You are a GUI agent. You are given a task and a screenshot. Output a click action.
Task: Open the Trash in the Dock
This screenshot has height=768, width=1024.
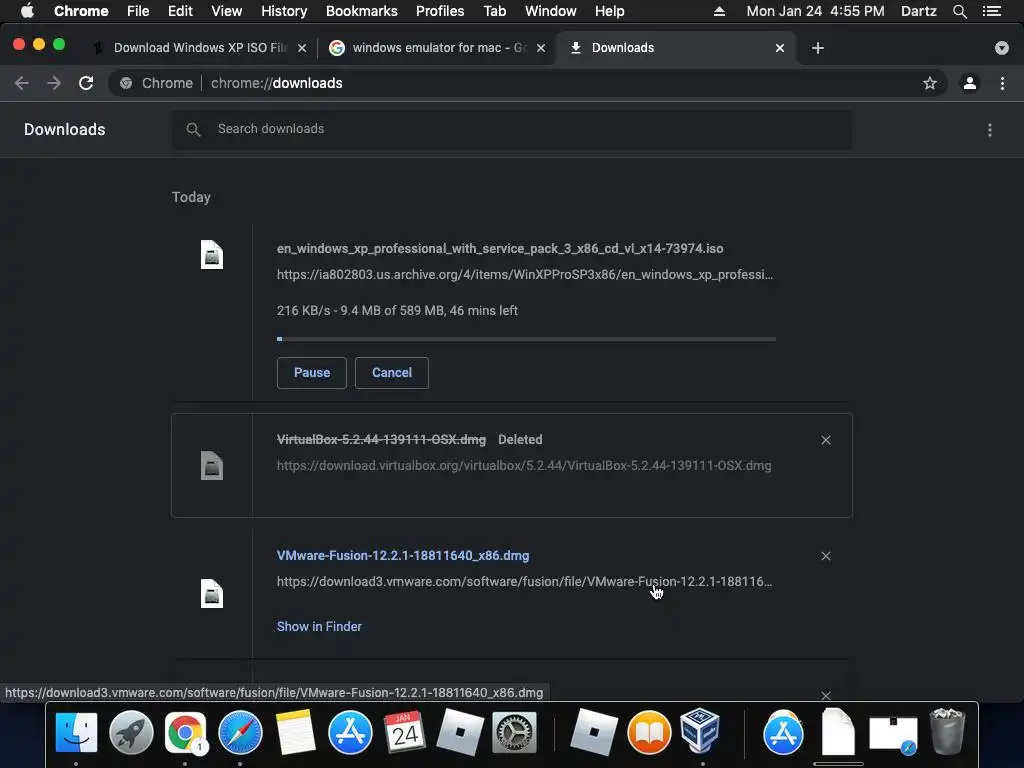947,731
